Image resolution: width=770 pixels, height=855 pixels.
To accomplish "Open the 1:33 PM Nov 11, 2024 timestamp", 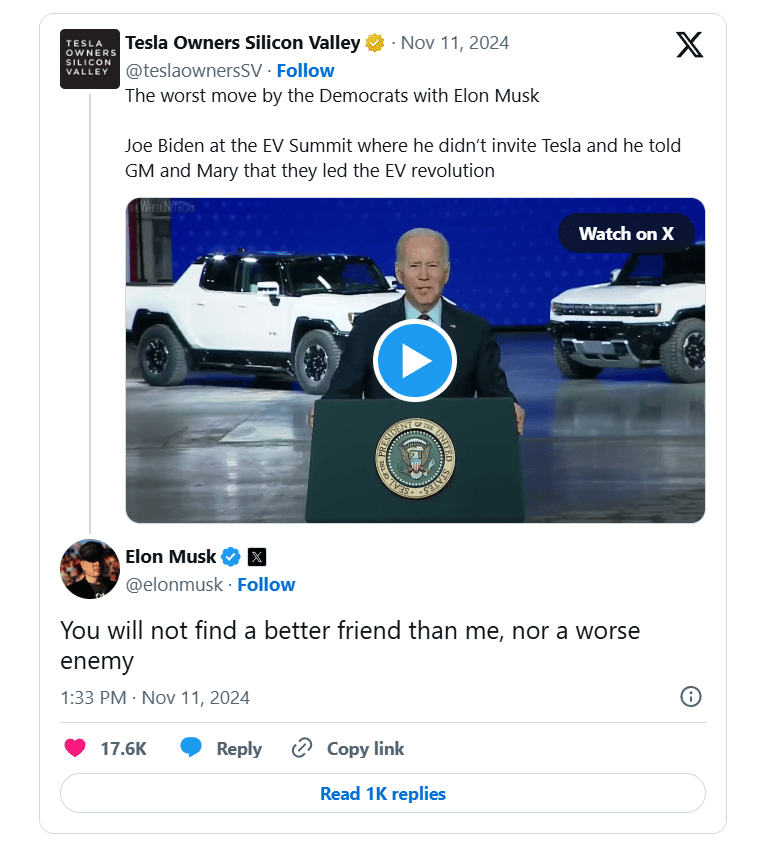I will click(155, 697).
